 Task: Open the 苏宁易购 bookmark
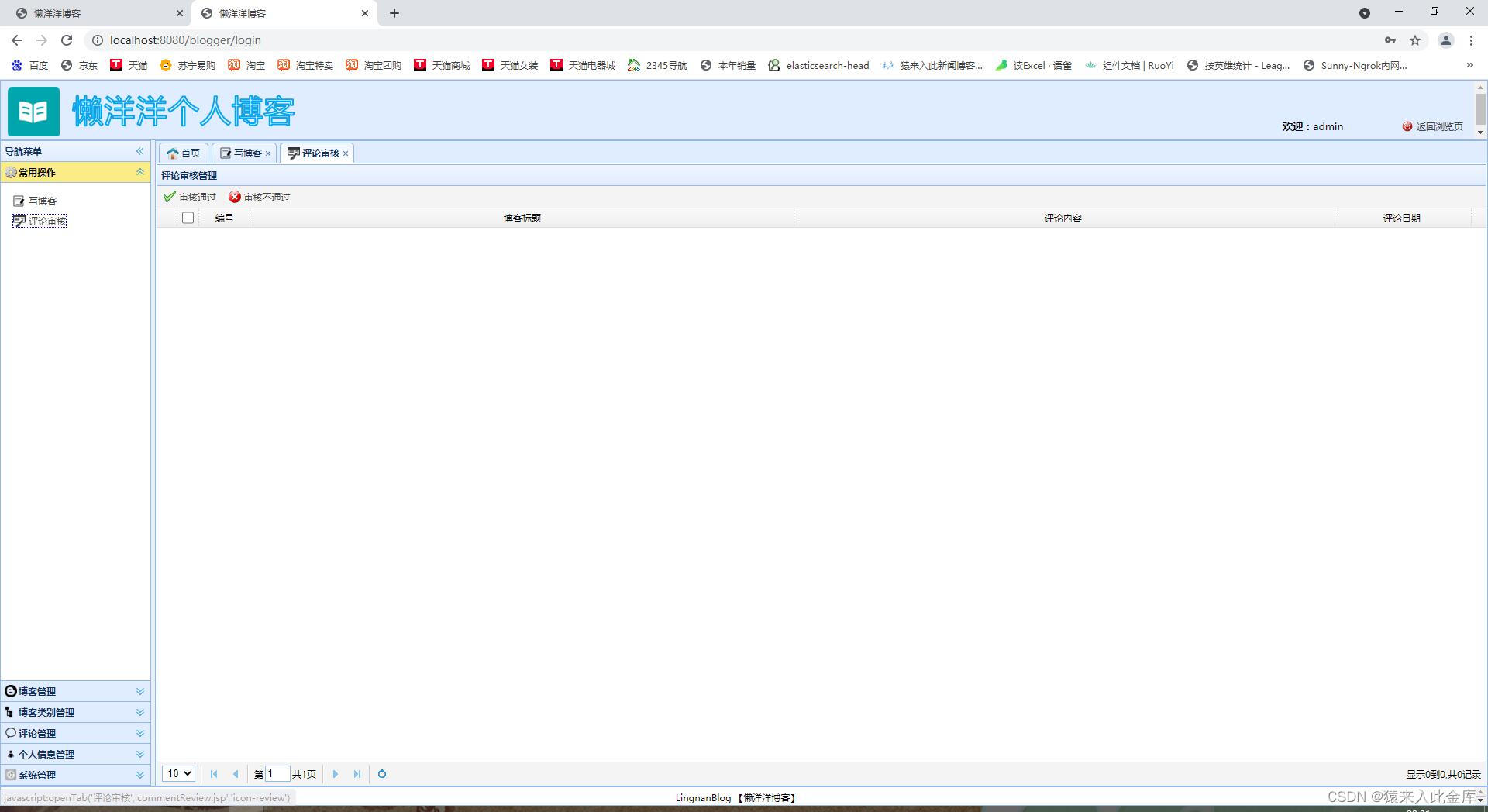point(188,66)
